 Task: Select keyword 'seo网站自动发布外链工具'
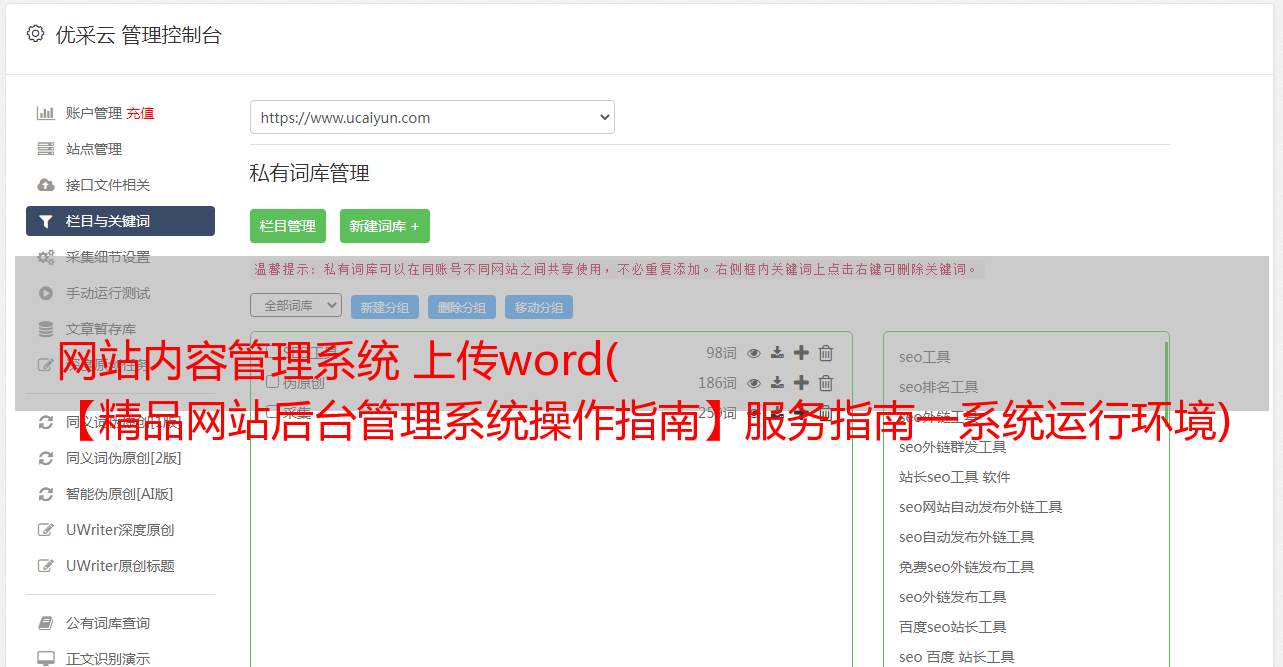click(981, 507)
